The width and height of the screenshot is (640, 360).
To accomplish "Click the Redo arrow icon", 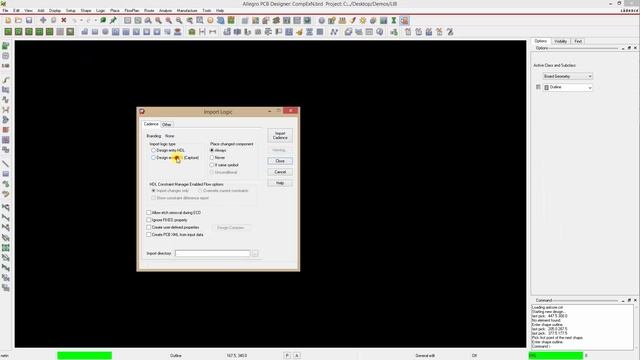I will (x=88, y=20).
